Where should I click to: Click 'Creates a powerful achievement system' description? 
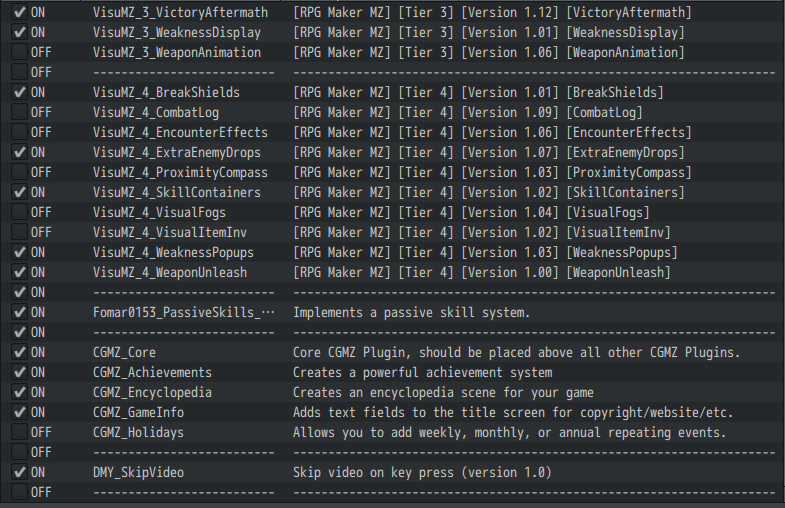click(423, 373)
